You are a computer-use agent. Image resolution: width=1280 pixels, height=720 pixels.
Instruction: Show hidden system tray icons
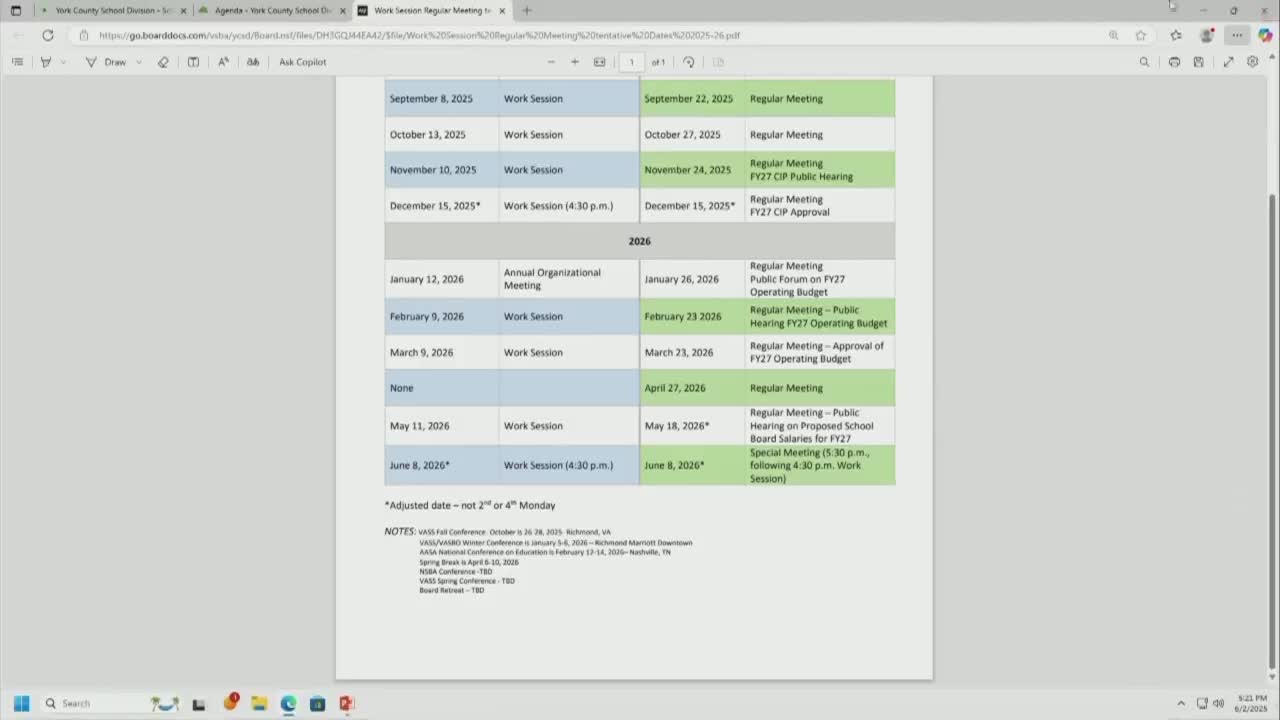[1181, 703]
